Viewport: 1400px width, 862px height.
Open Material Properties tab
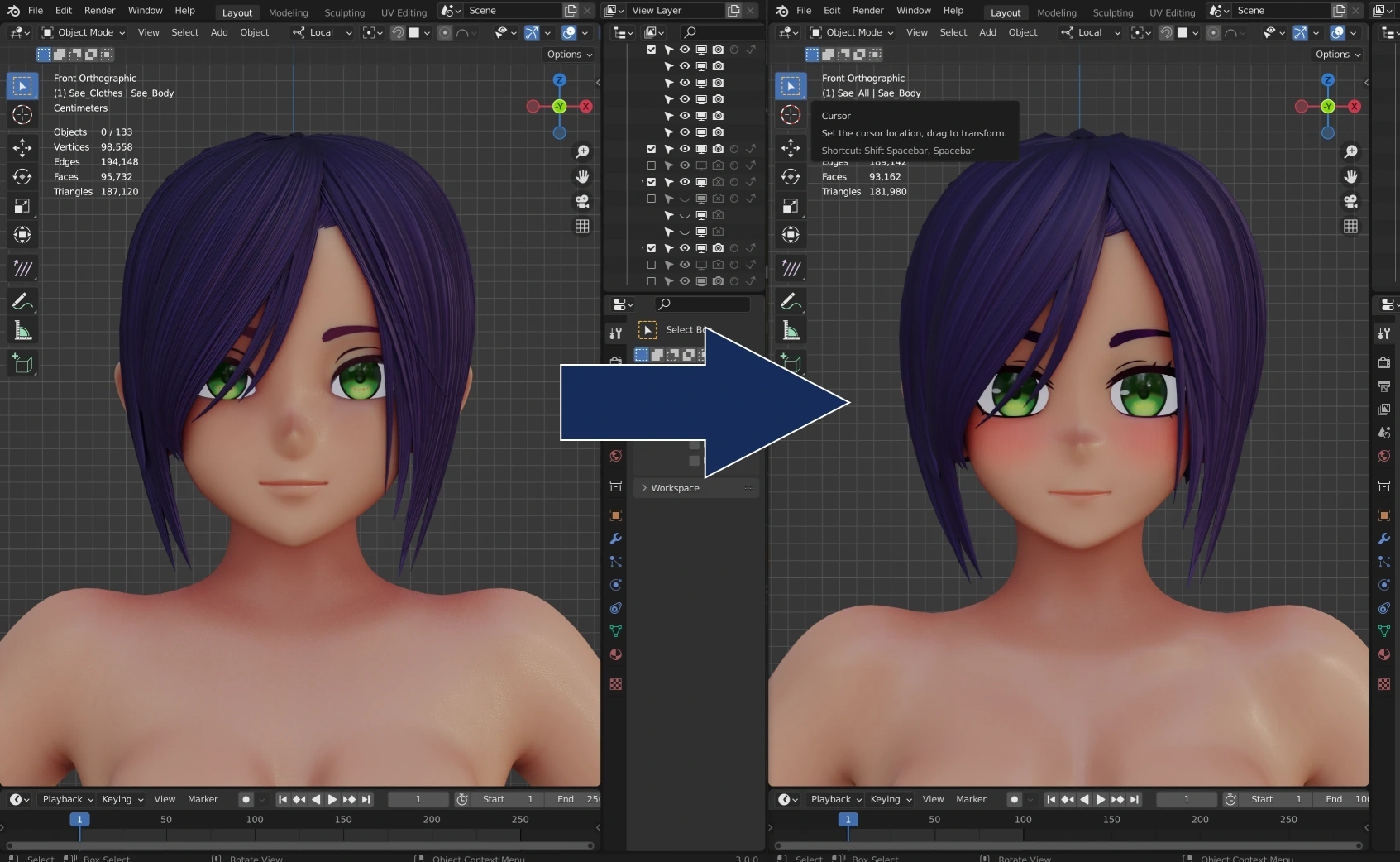[x=615, y=654]
